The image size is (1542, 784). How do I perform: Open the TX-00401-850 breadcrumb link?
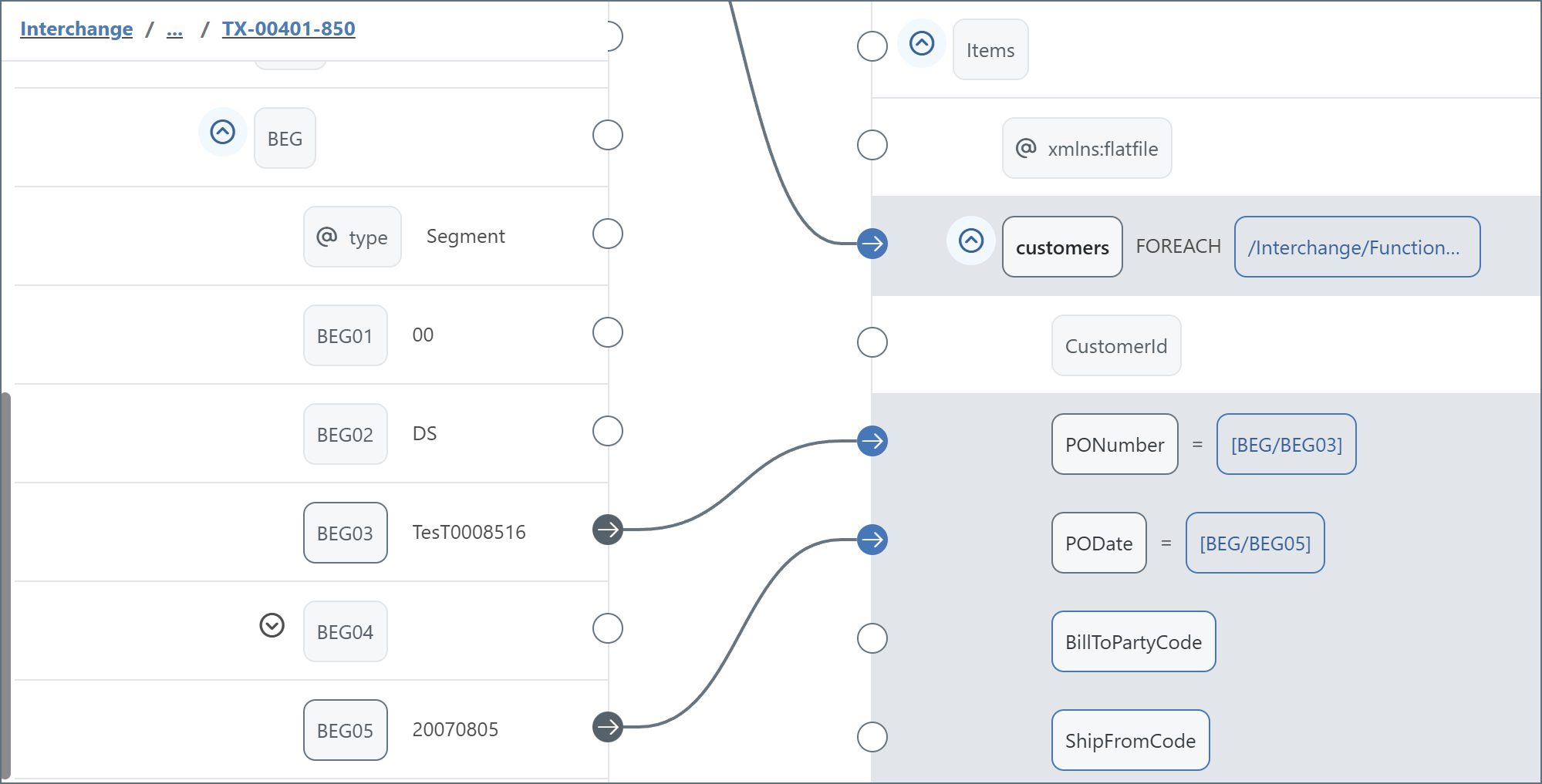click(x=288, y=29)
